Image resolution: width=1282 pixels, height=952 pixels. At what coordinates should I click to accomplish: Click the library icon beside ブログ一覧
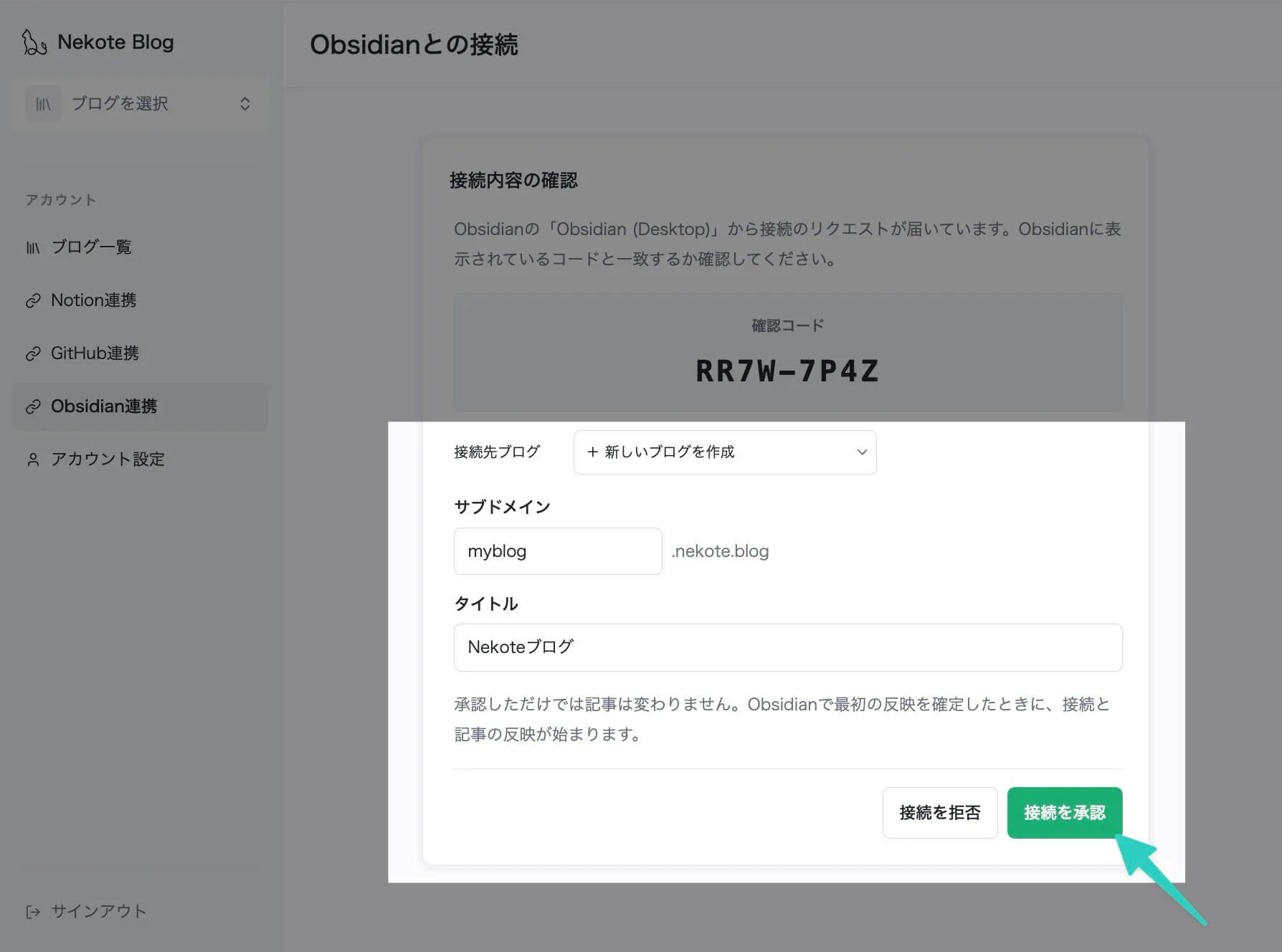33,248
